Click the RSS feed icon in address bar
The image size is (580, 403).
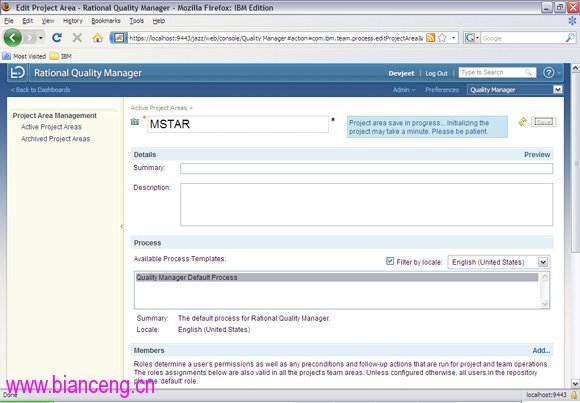coord(431,38)
